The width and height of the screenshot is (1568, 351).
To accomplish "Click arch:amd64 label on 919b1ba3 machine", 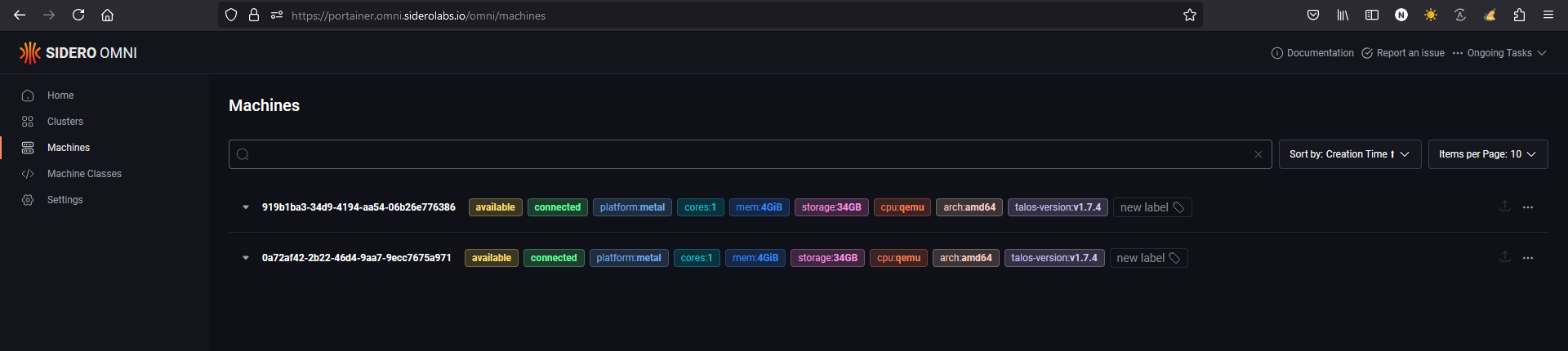I will click(969, 207).
